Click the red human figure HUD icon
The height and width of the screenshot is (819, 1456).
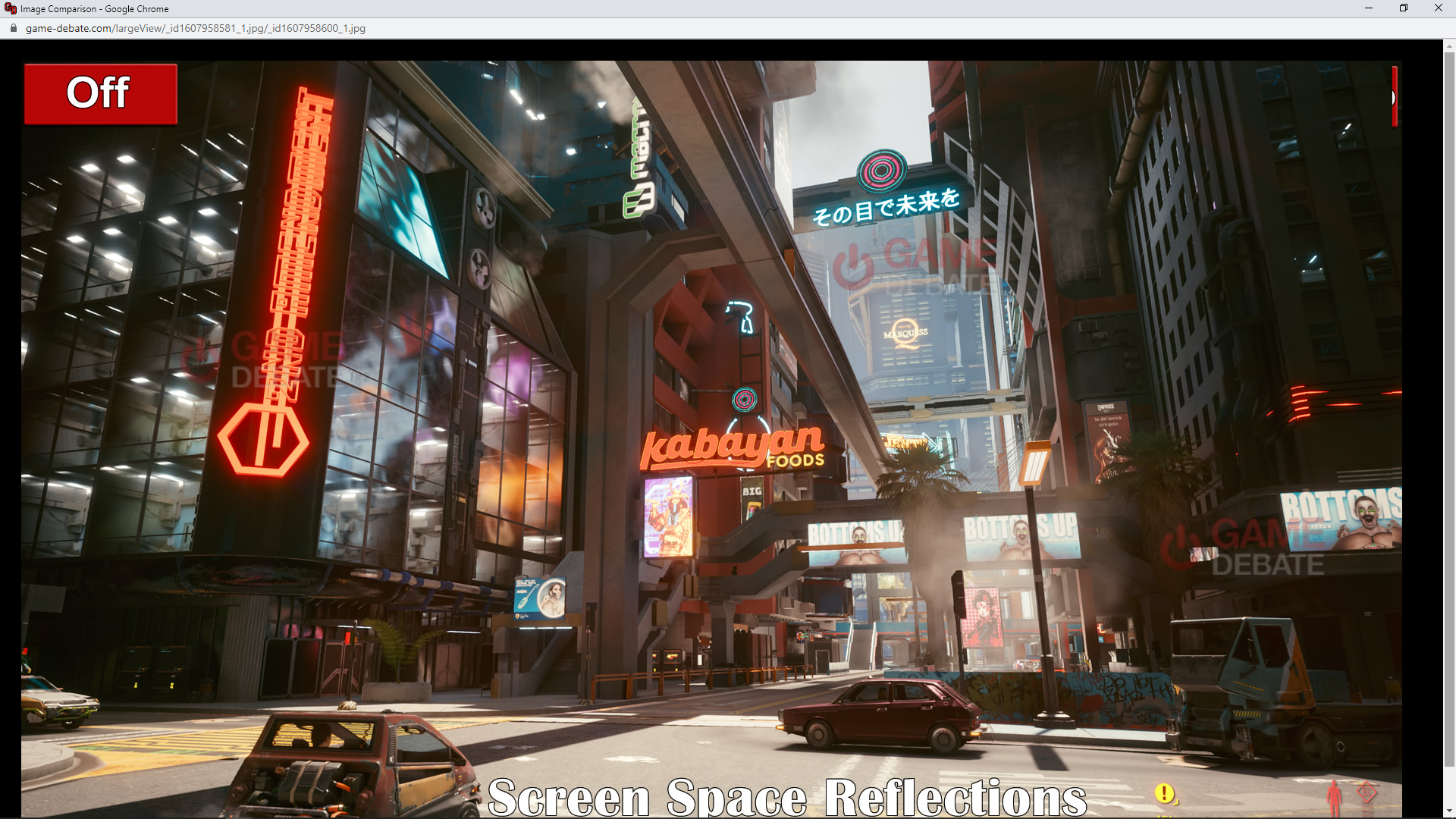coord(1334,796)
